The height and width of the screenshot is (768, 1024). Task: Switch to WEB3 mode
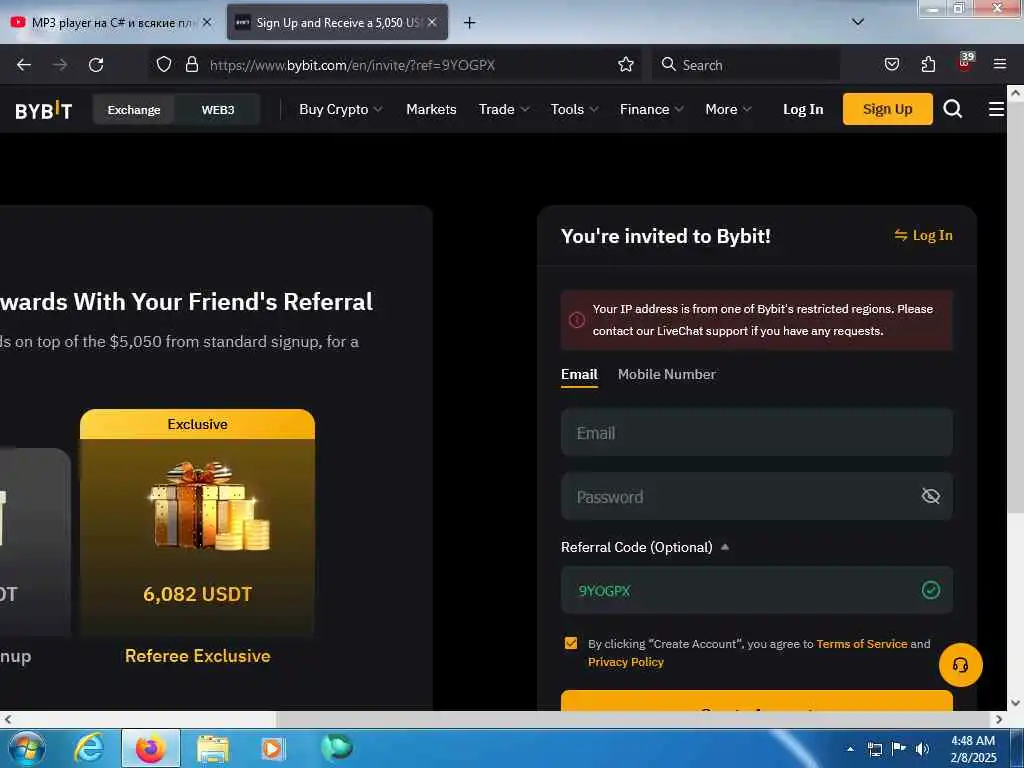click(x=217, y=110)
